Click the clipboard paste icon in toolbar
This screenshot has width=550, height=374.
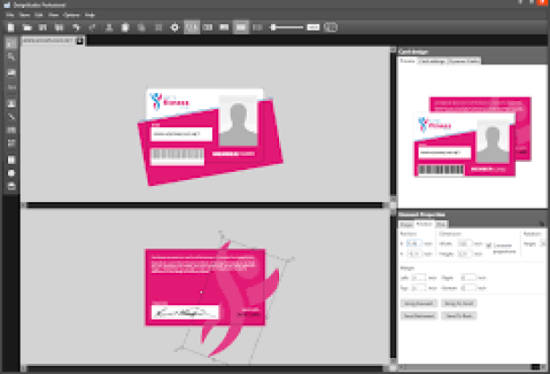125,27
